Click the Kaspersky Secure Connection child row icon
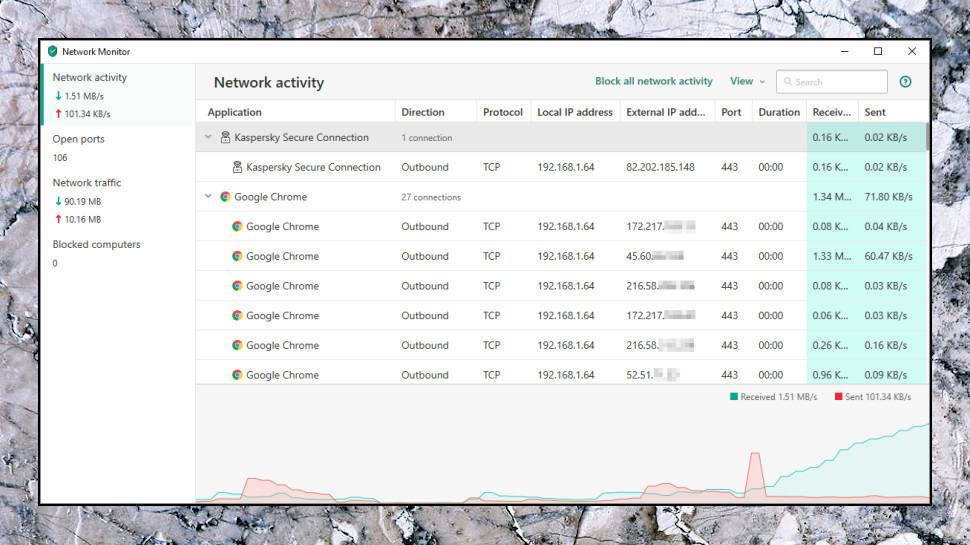The width and height of the screenshot is (970, 545). click(237, 167)
